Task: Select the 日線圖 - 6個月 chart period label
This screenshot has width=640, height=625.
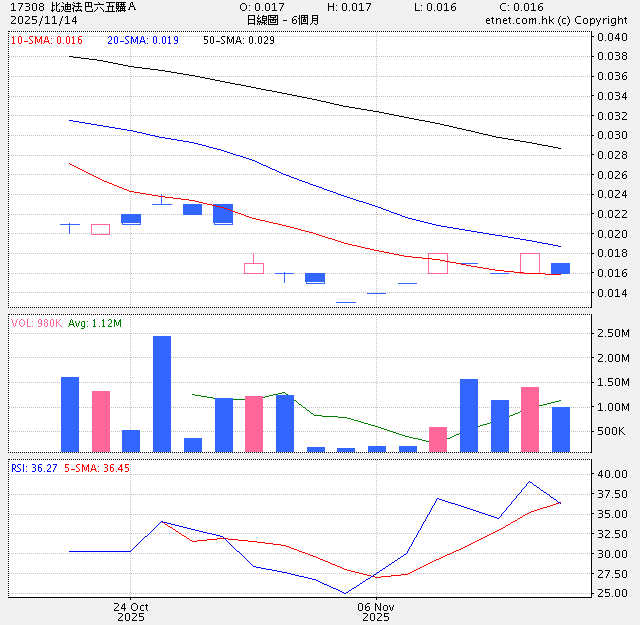Action: pos(283,20)
